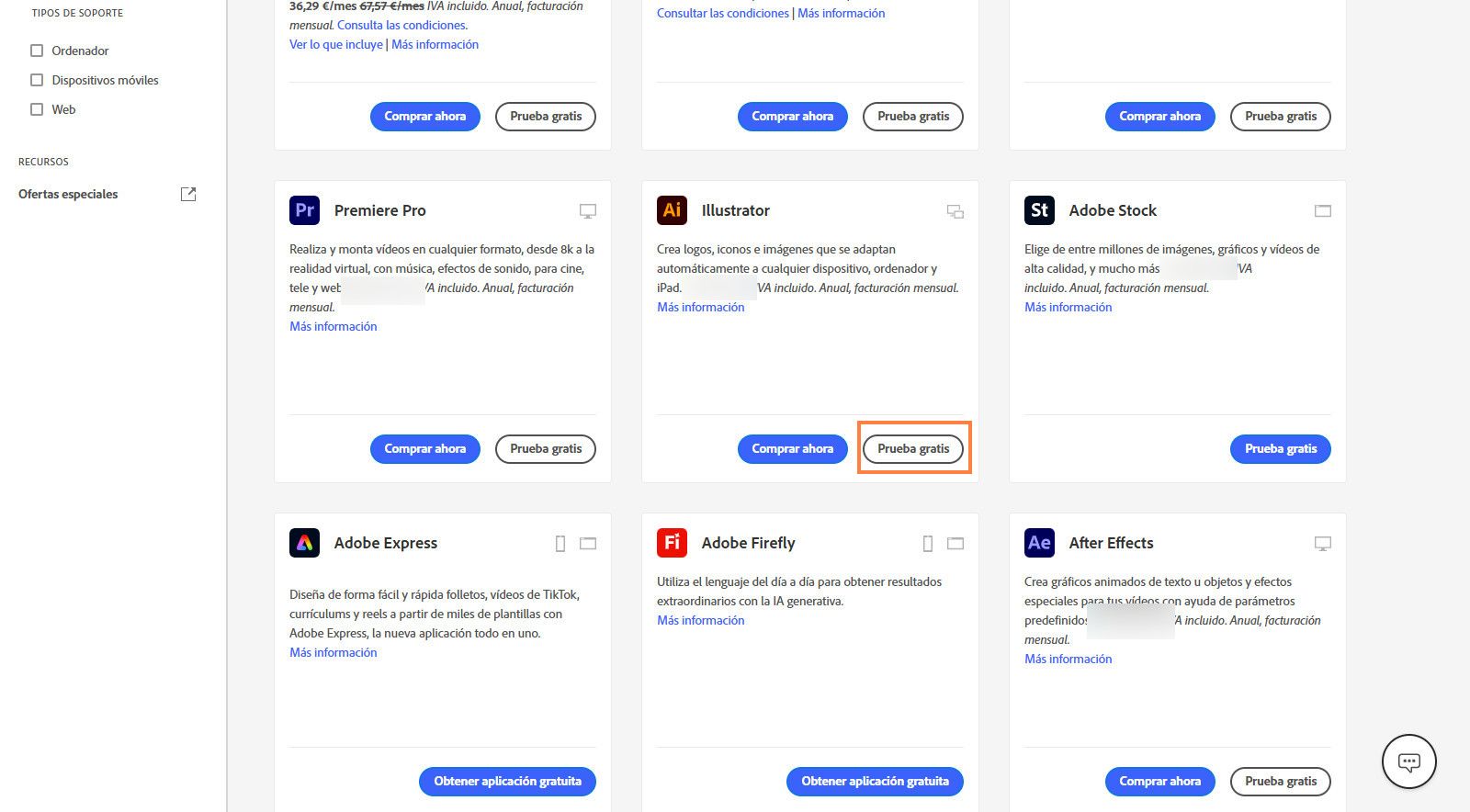1470x812 pixels.
Task: Click desktop device icon on Premiere Pro card
Action: [x=588, y=211]
